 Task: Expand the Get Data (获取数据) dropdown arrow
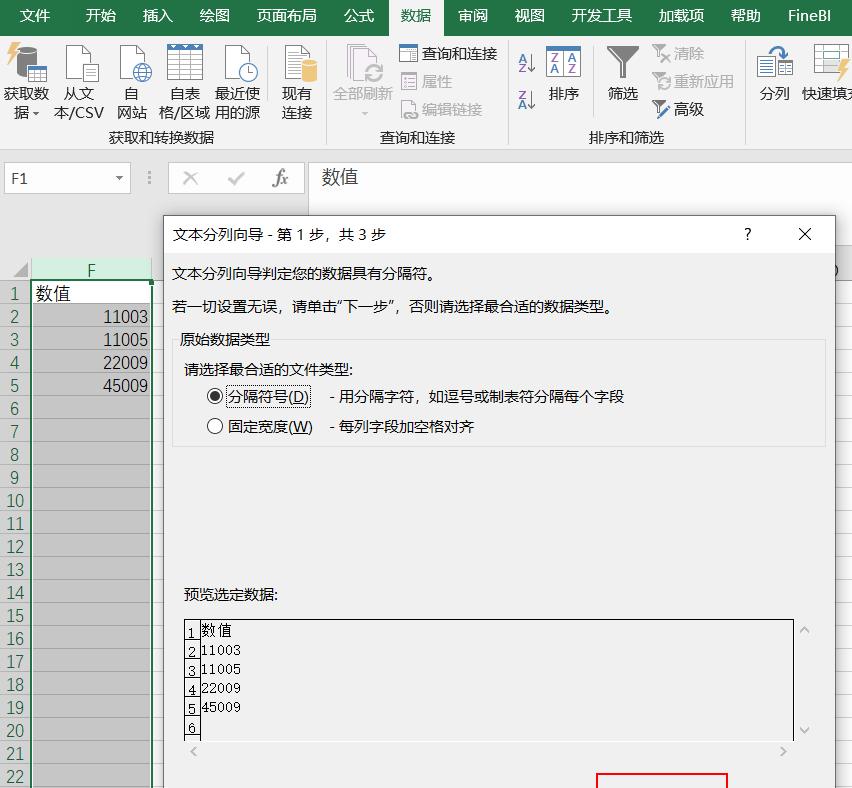[x=36, y=114]
